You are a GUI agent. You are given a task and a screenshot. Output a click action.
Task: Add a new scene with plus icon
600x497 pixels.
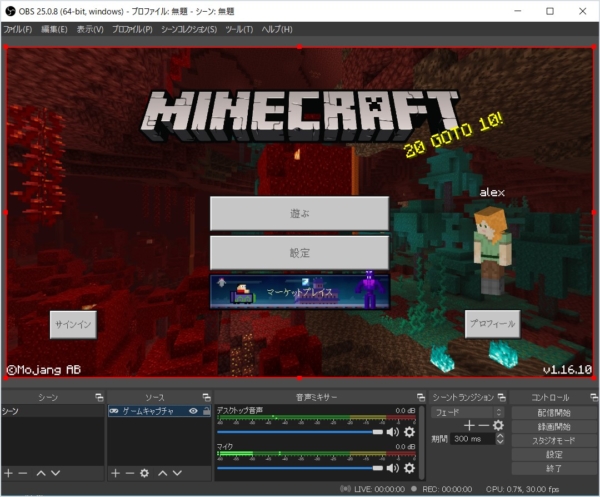[x=8, y=473]
